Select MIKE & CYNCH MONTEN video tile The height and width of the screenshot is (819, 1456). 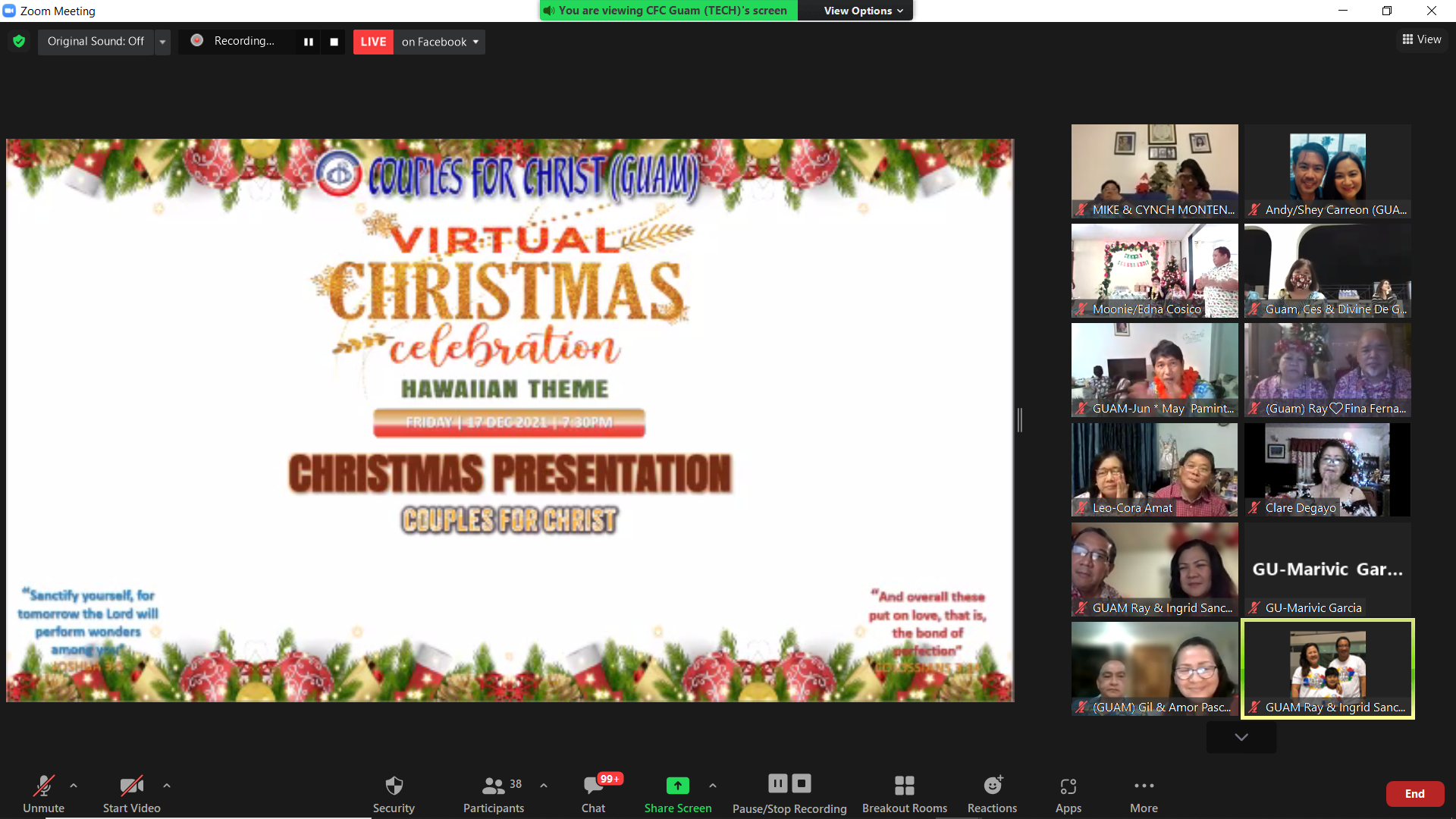[1154, 171]
